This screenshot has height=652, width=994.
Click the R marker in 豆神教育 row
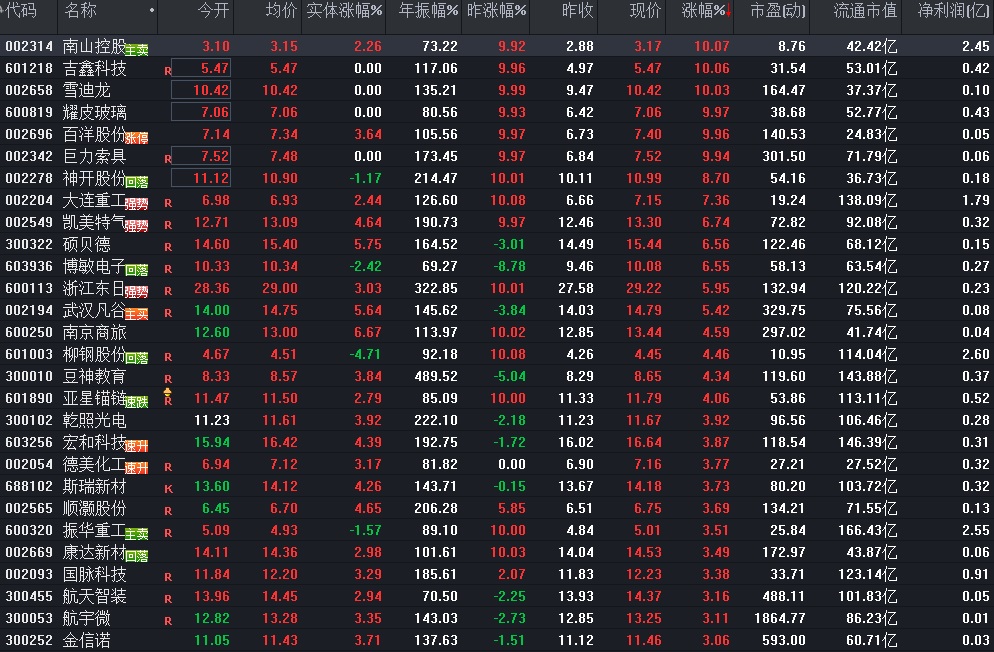tap(168, 380)
